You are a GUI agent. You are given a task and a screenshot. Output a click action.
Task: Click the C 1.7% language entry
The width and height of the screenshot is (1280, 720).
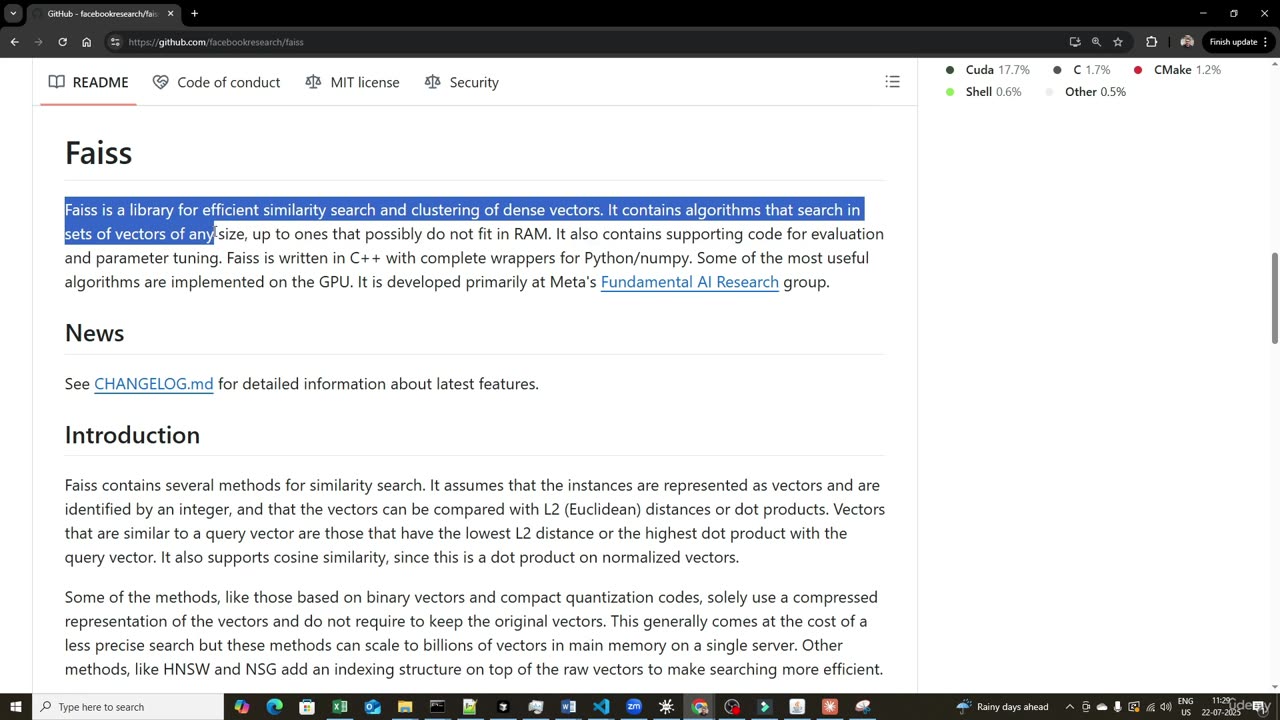(x=1082, y=70)
